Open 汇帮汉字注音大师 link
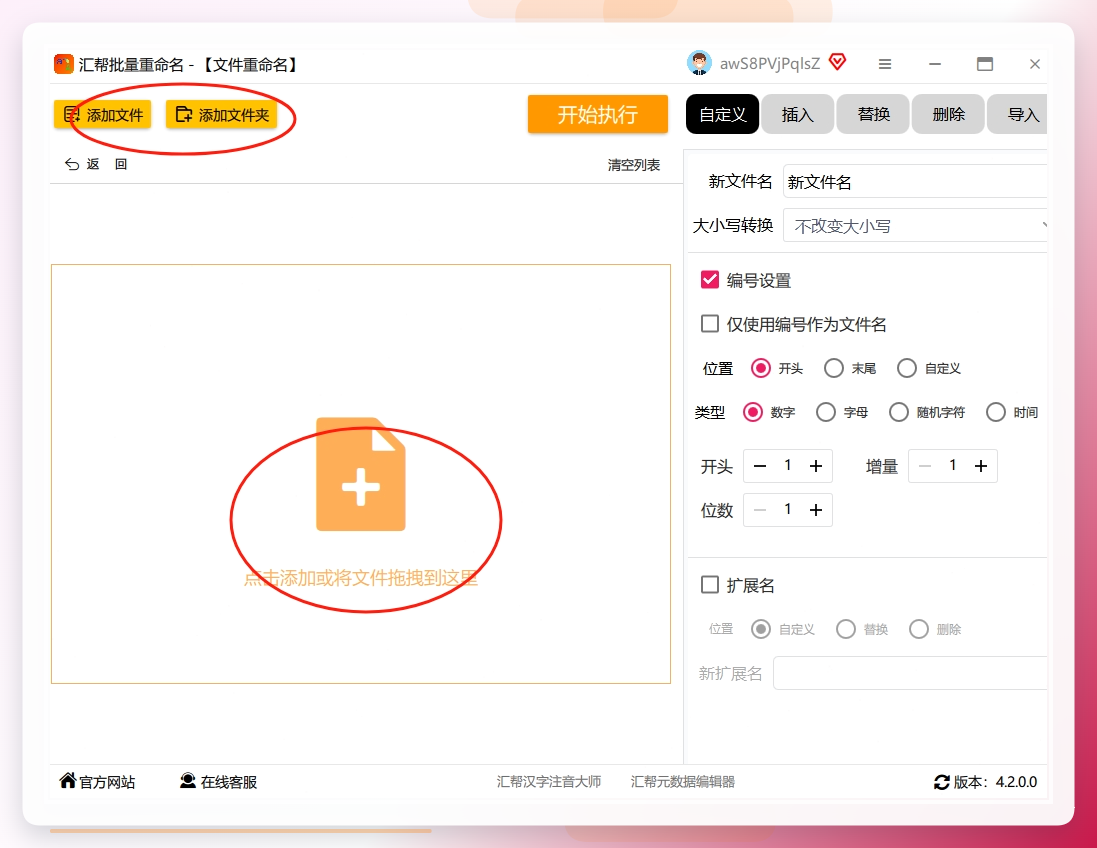Viewport: 1097px width, 848px height. [x=548, y=782]
